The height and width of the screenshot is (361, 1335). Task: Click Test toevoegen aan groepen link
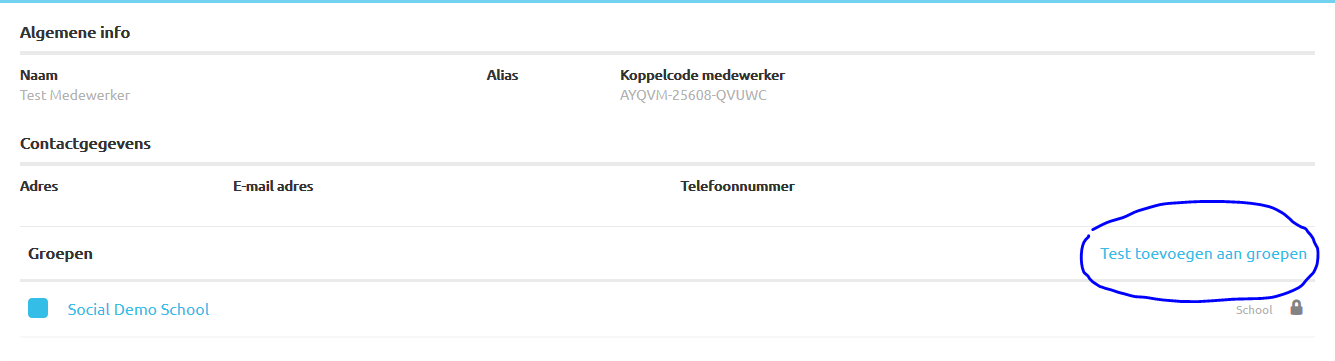(x=1203, y=254)
